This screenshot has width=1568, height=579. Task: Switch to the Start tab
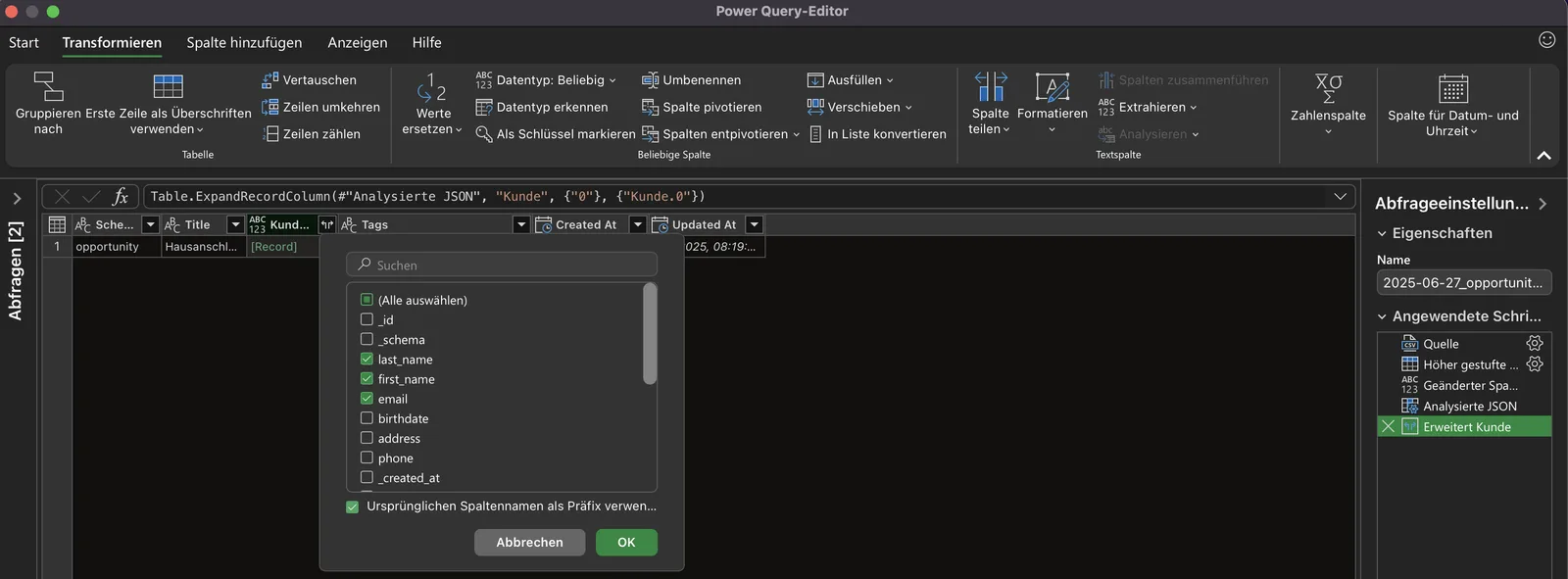click(24, 42)
